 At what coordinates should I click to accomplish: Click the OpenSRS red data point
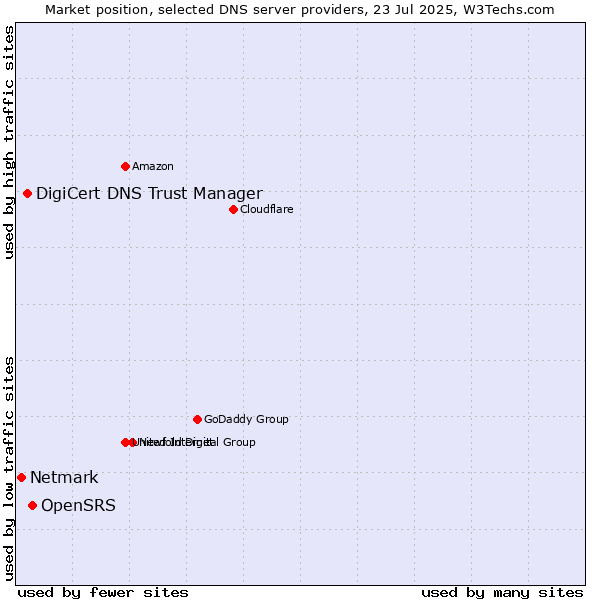pos(33,506)
